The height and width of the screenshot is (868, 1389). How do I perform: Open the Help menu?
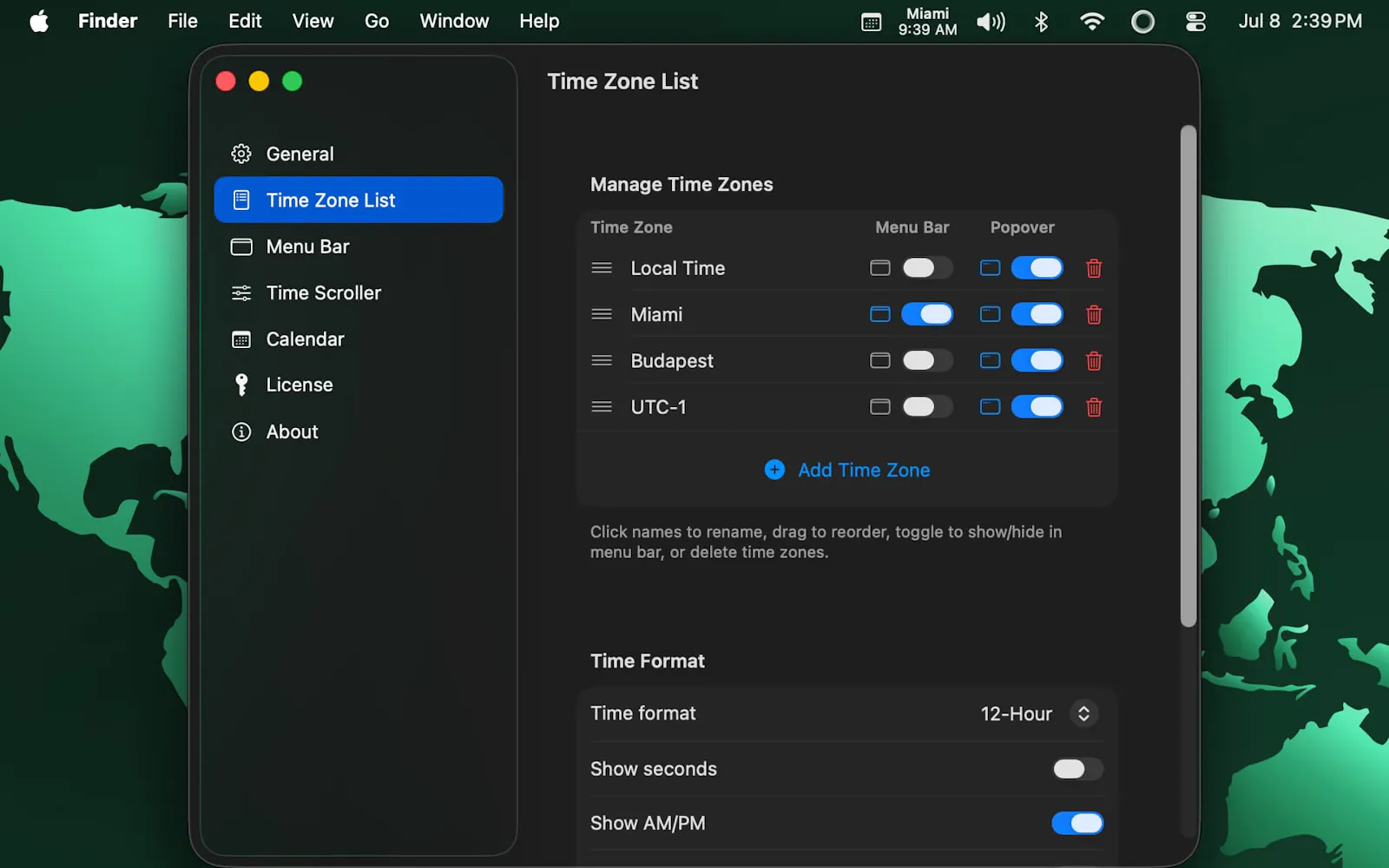(539, 21)
